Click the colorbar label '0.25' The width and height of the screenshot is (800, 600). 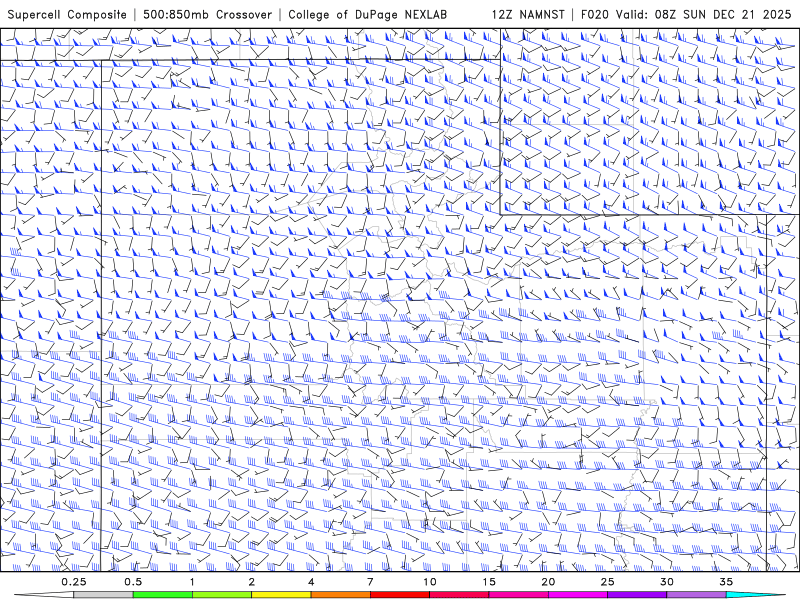[74, 582]
